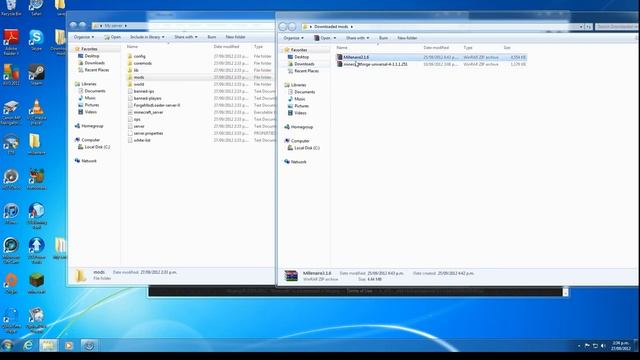
Task: Click Back arrow in My server window
Action: [73, 25]
